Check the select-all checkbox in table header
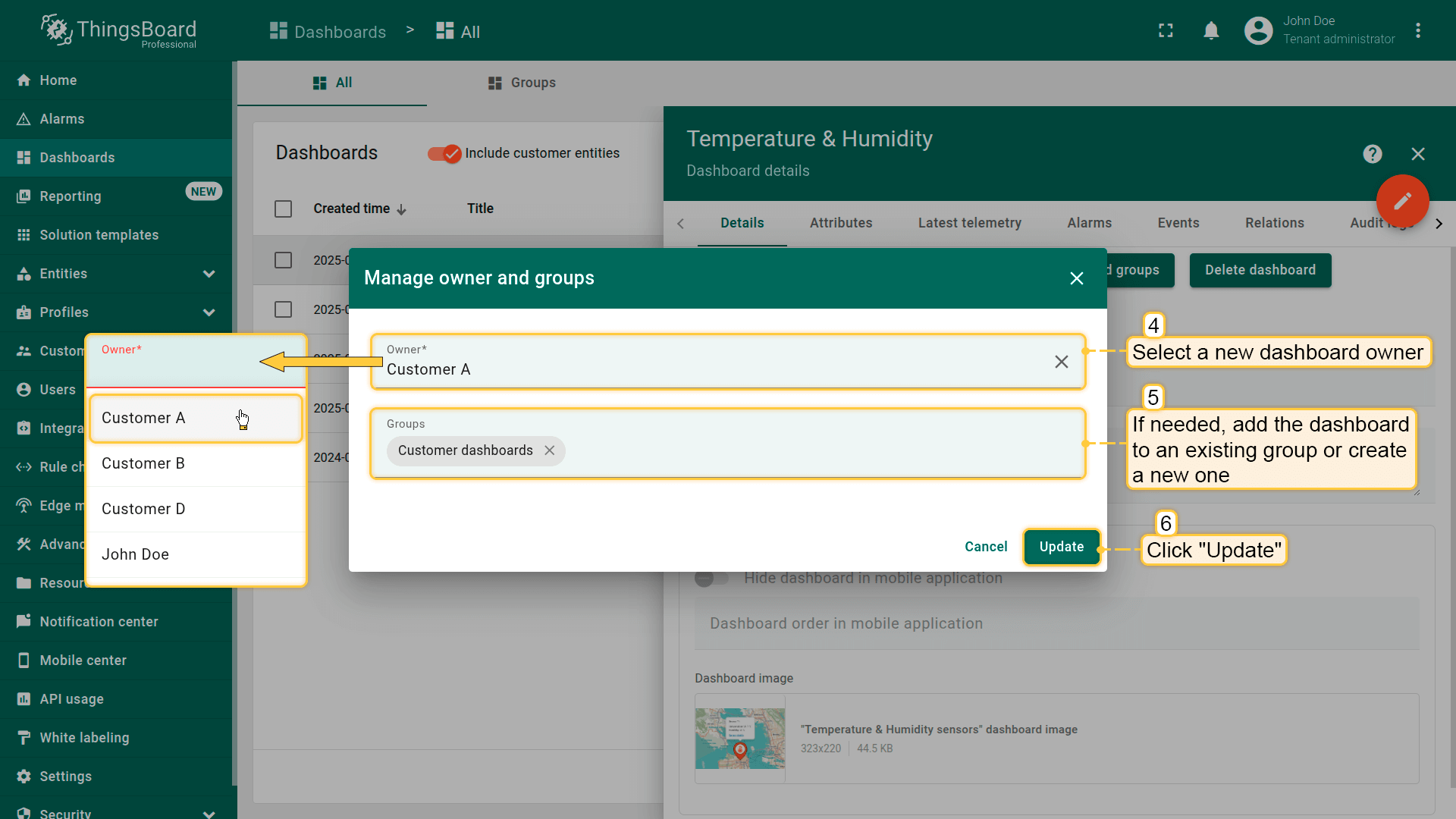Screen dimensions: 1456x819 (x=283, y=209)
